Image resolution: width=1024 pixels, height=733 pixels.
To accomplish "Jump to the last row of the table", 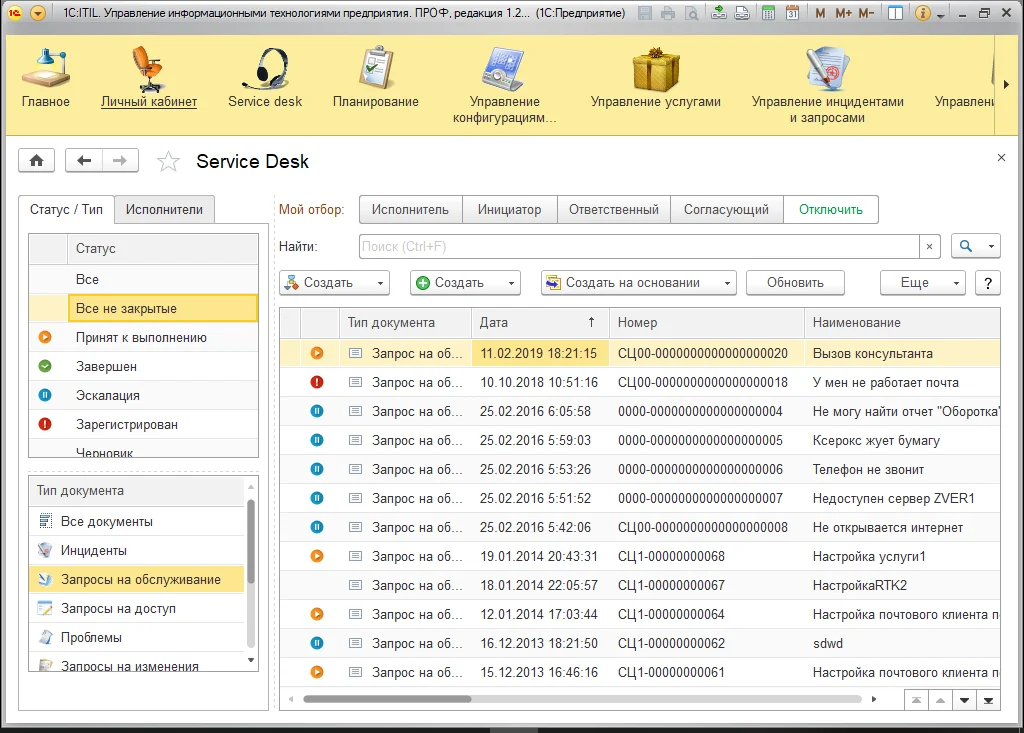I will 988,700.
